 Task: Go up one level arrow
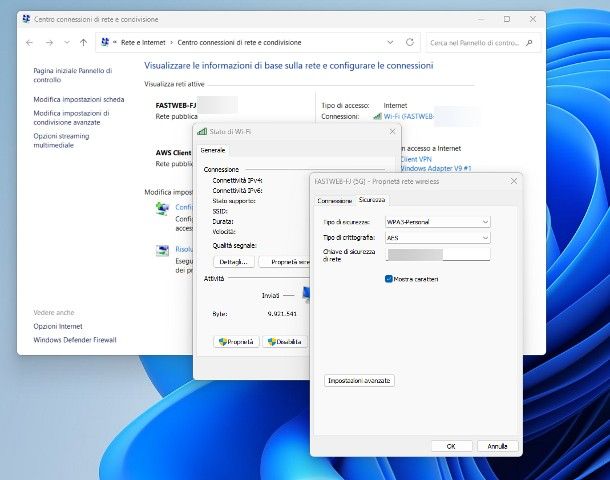point(84,42)
